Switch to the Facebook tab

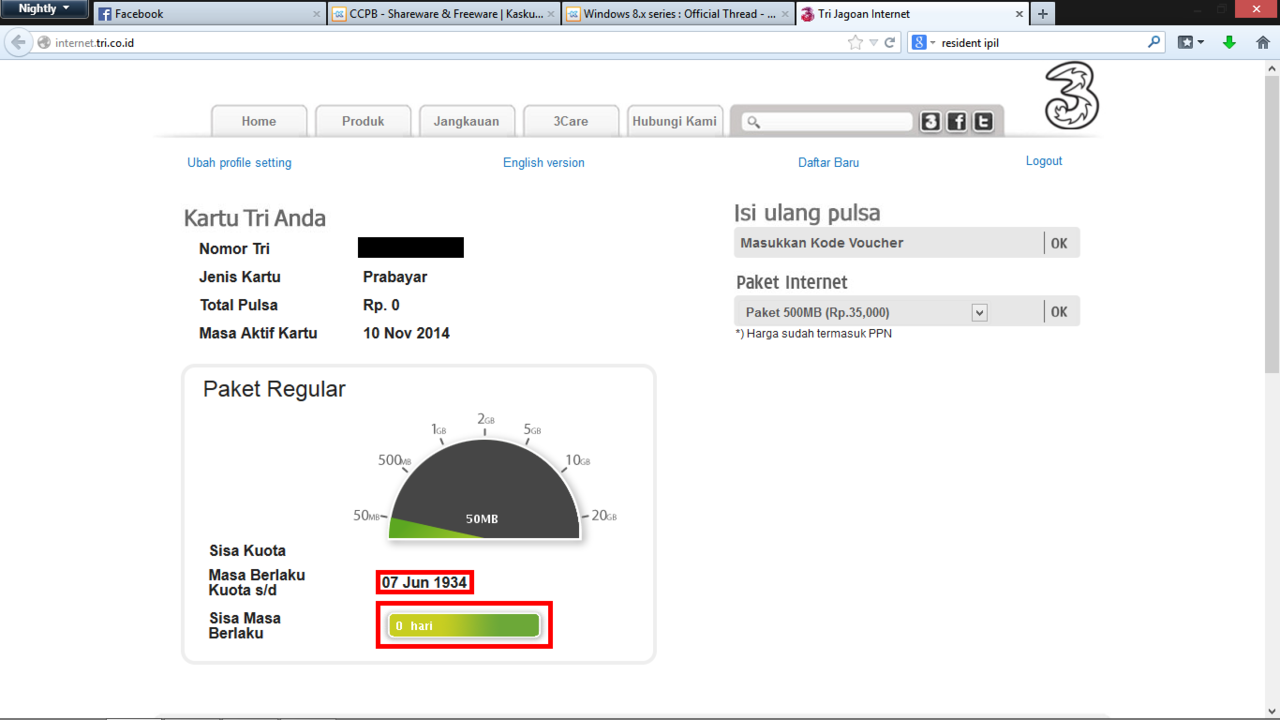point(210,14)
